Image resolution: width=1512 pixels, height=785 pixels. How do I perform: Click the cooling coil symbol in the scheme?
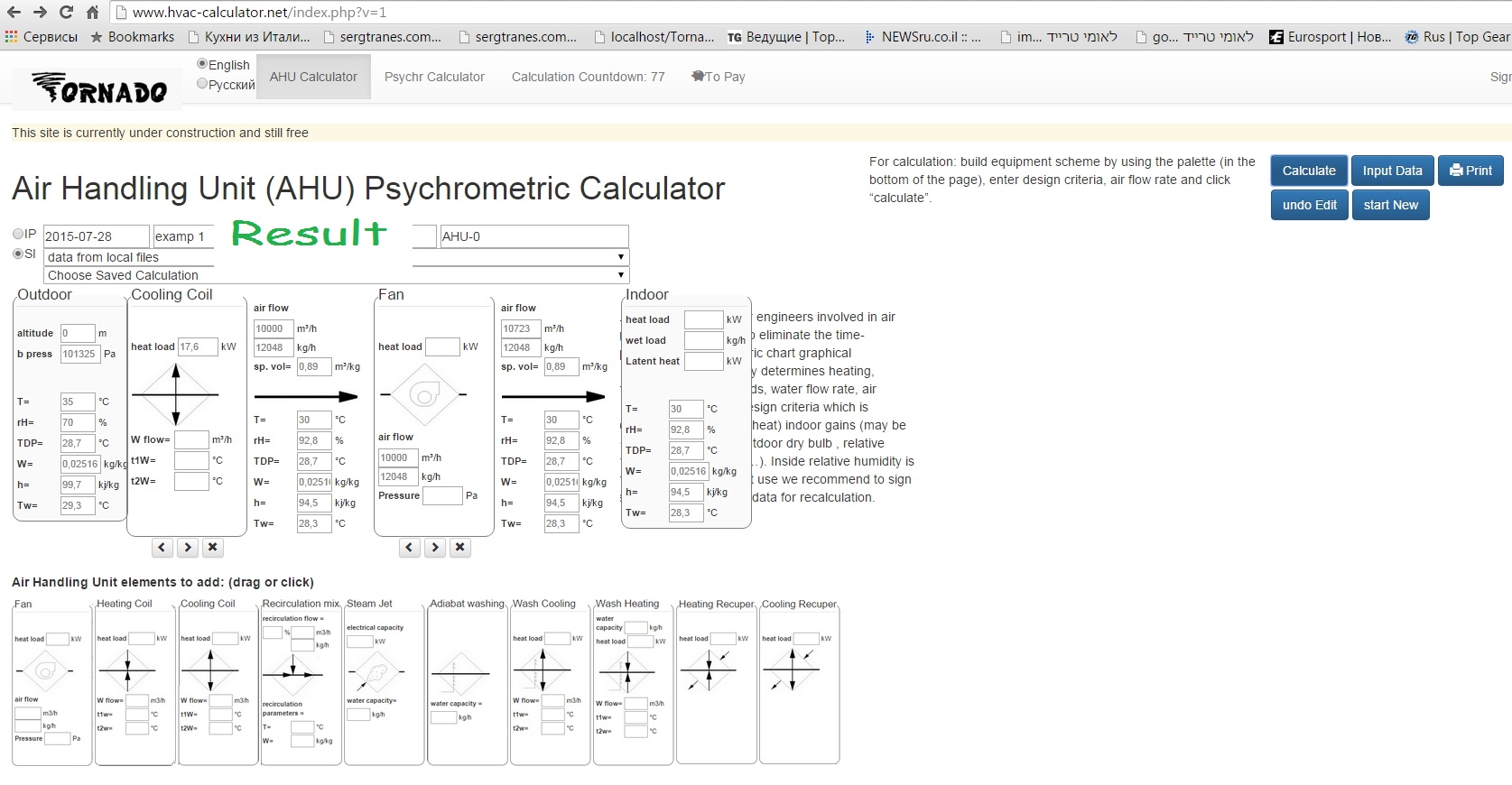click(x=176, y=394)
